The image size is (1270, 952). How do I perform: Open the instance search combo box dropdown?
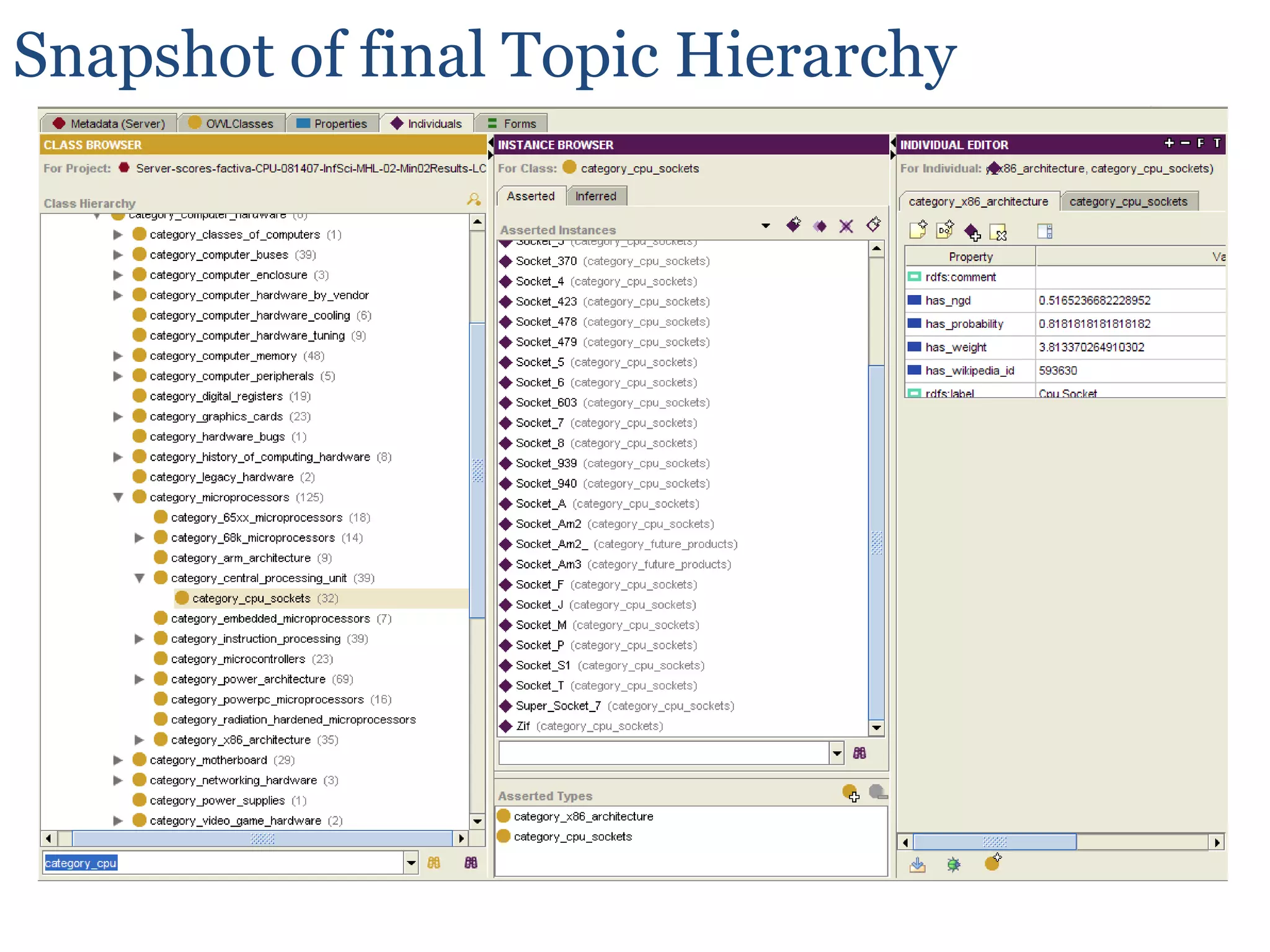[x=837, y=754]
